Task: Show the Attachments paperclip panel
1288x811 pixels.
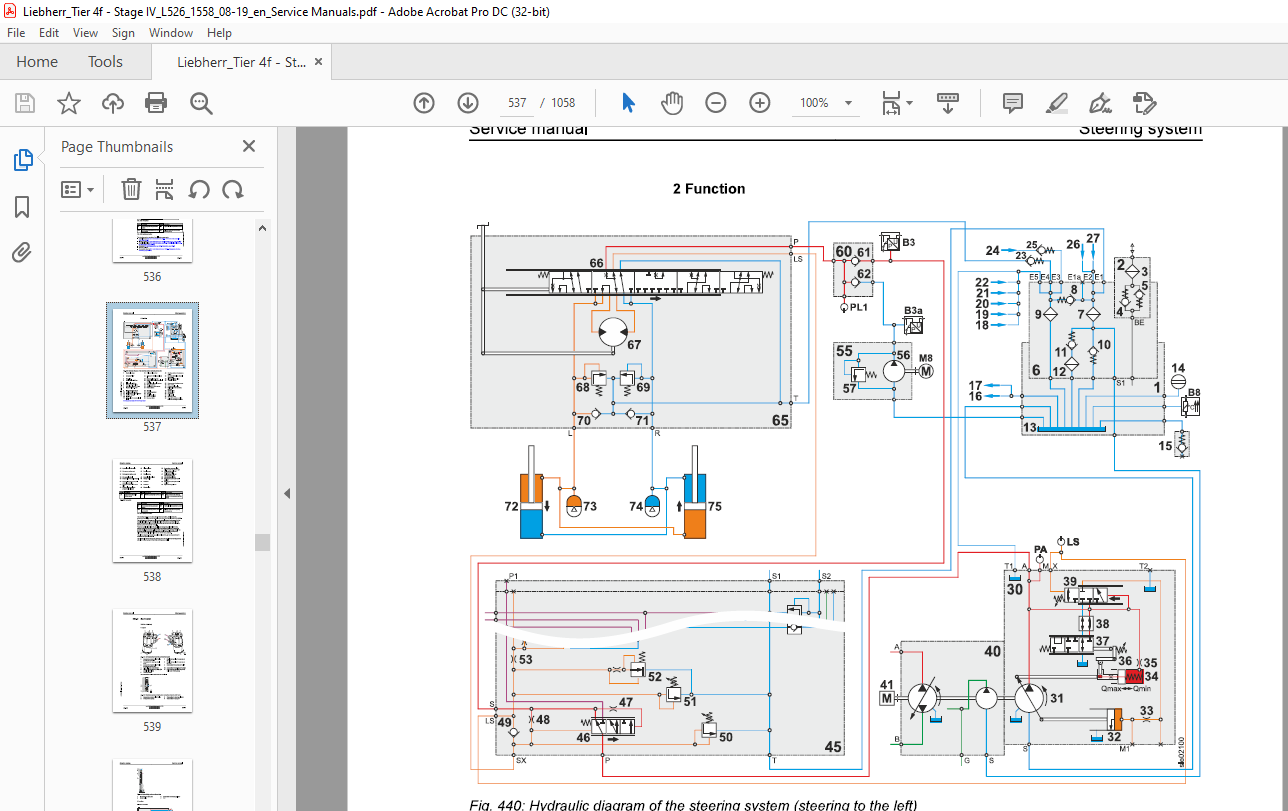Action: click(x=22, y=253)
